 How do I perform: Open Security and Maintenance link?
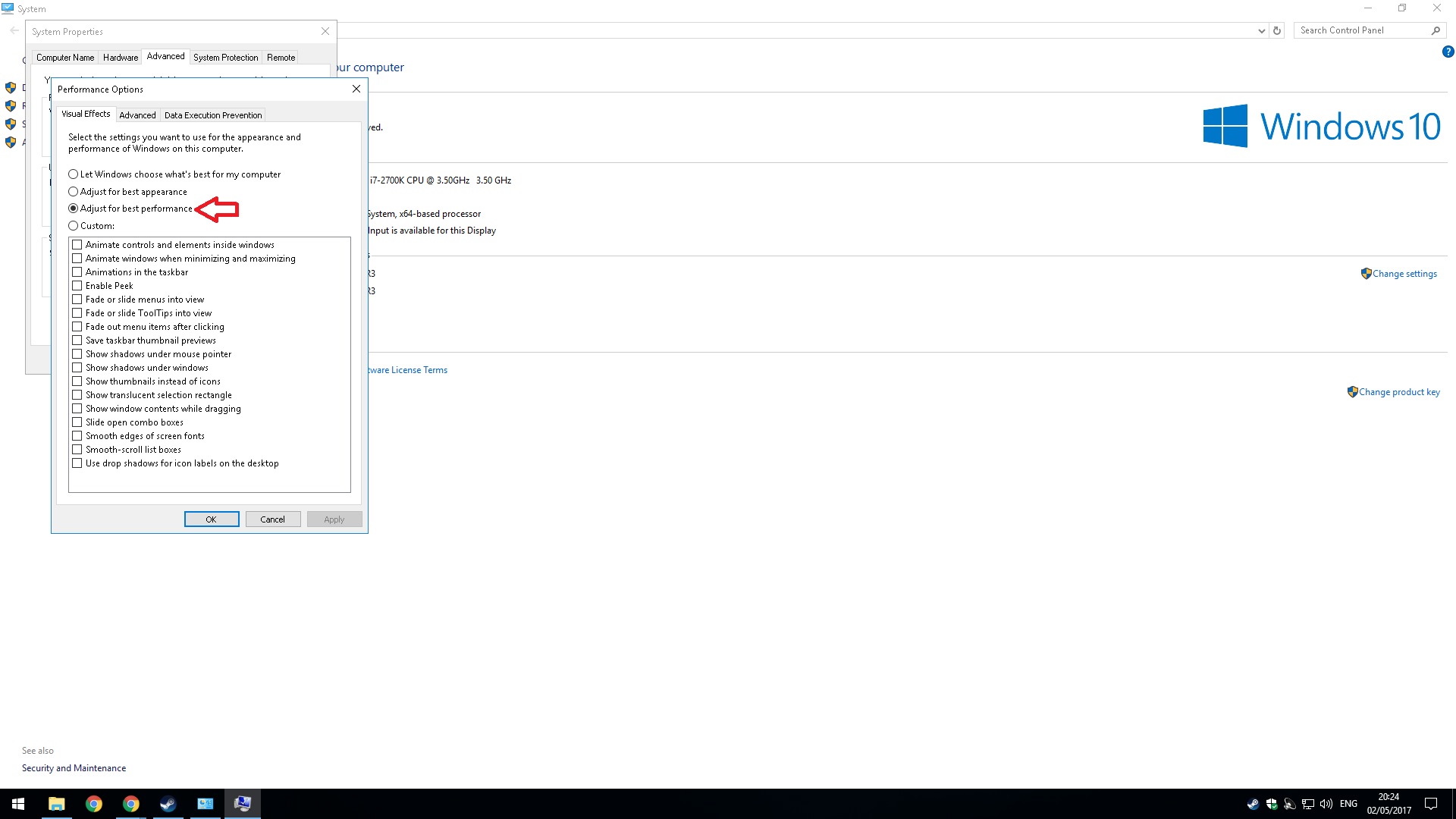[x=74, y=768]
